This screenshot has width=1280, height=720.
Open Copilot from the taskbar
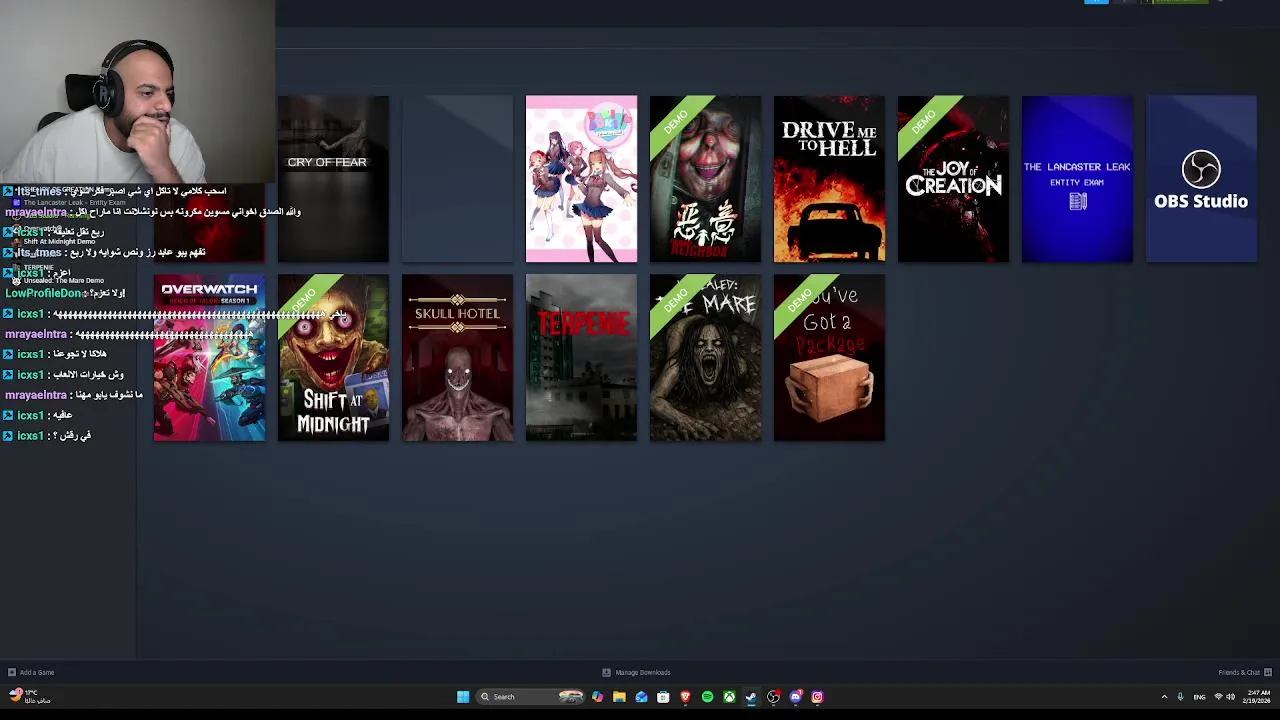pyautogui.click(x=597, y=697)
